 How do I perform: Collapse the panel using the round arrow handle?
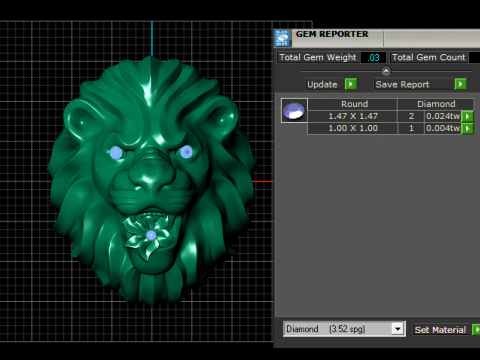pyautogui.click(x=386, y=71)
